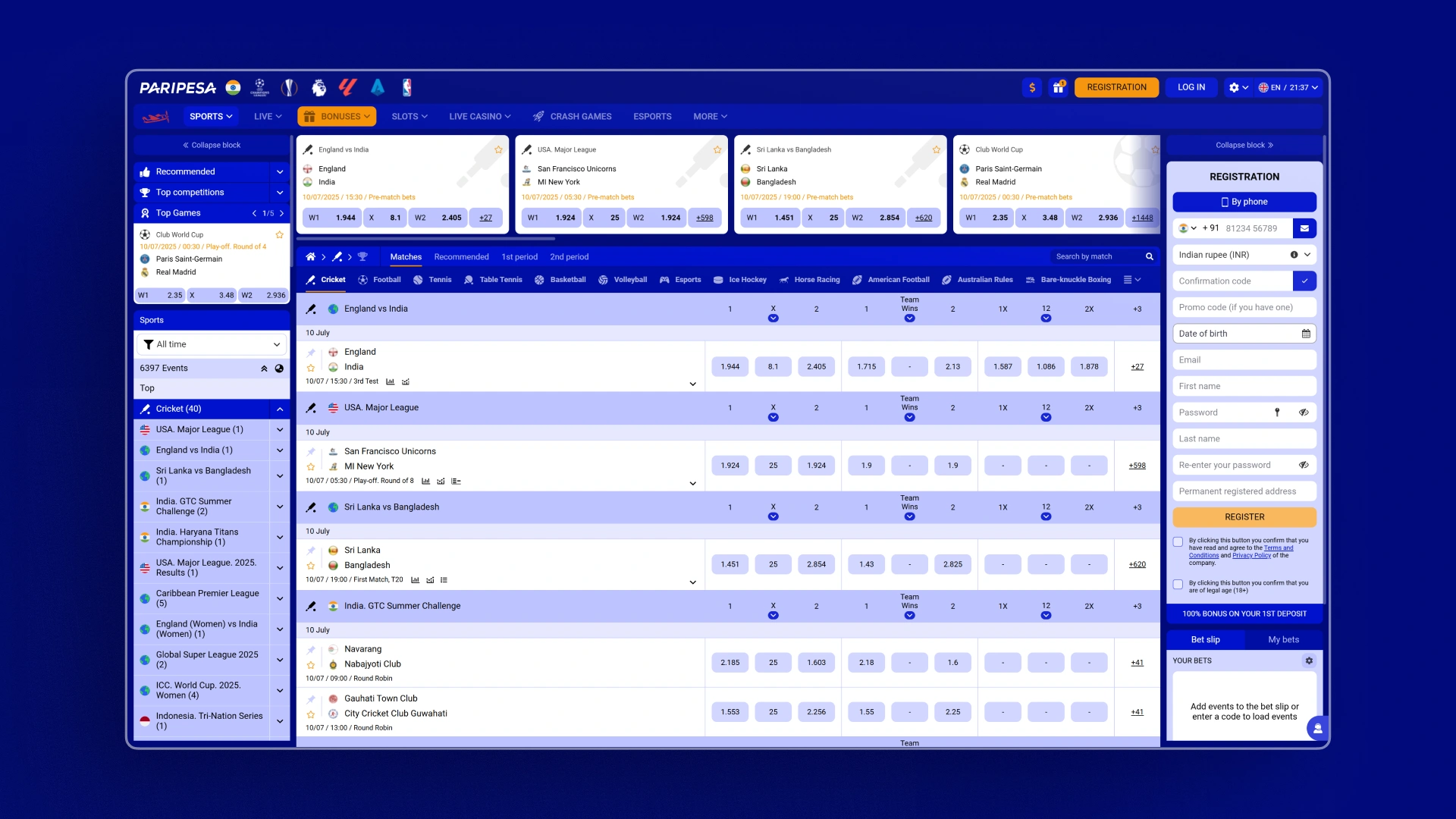Select the Table Tennis sport tab
The width and height of the screenshot is (1456, 819).
coord(493,280)
